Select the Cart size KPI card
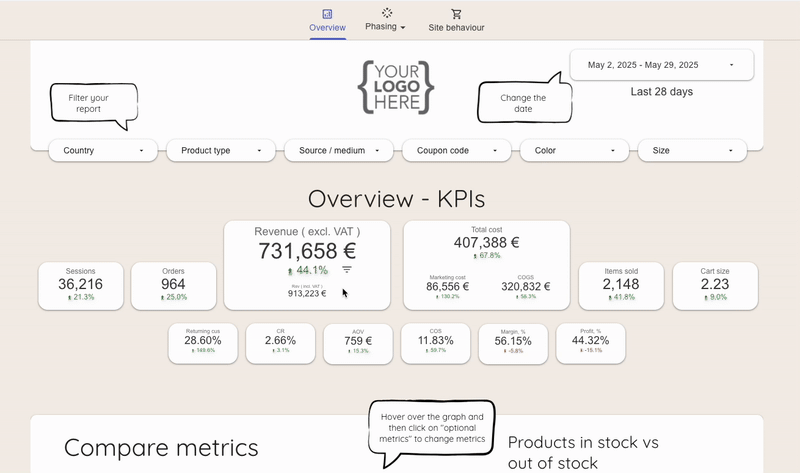The width and height of the screenshot is (800, 473). click(x=714, y=285)
